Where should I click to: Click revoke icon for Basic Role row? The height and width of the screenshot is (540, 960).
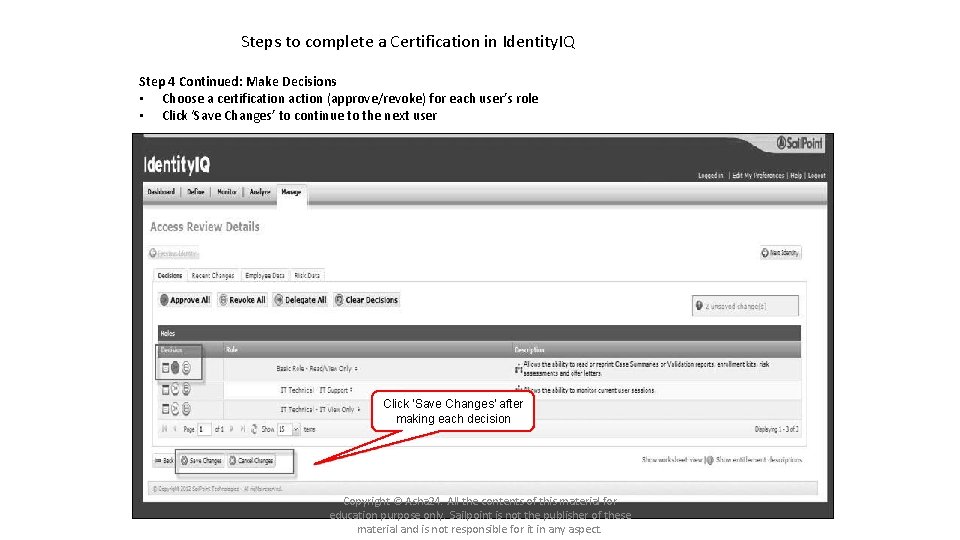[186, 368]
